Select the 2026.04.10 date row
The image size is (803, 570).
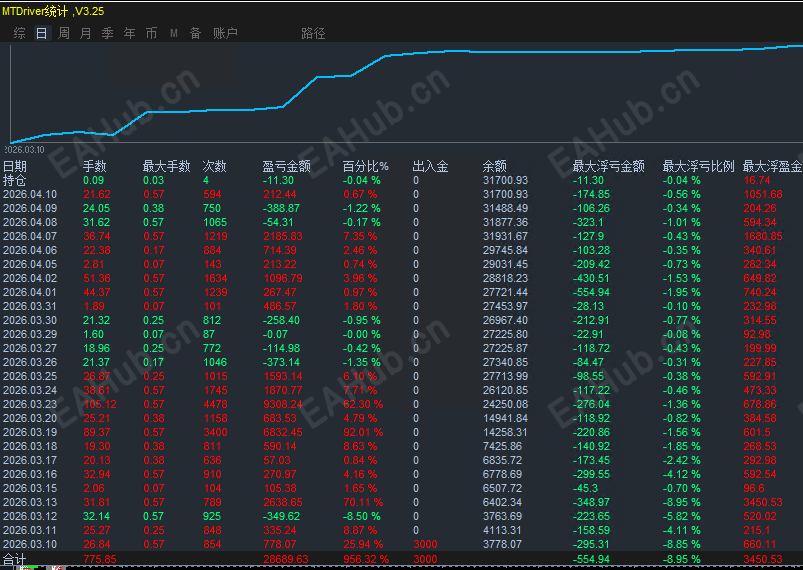click(402, 194)
